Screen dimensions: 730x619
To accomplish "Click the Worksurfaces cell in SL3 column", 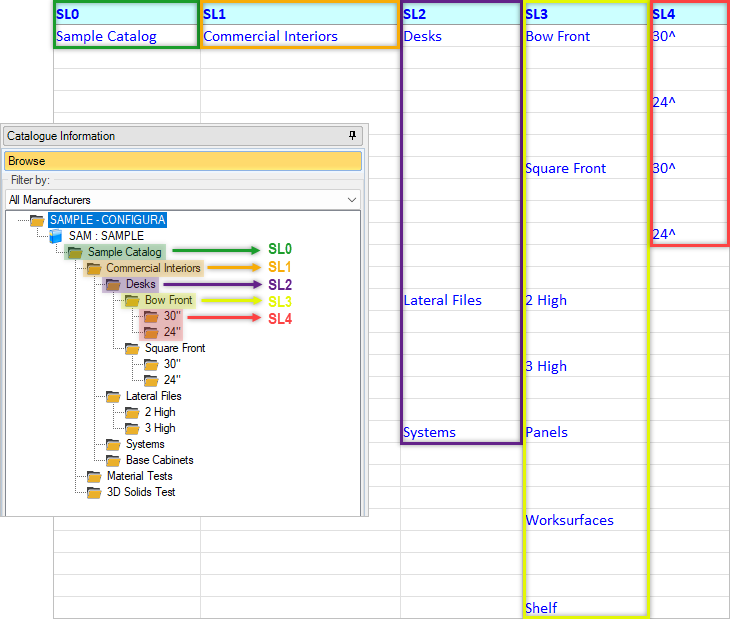I will 585,520.
